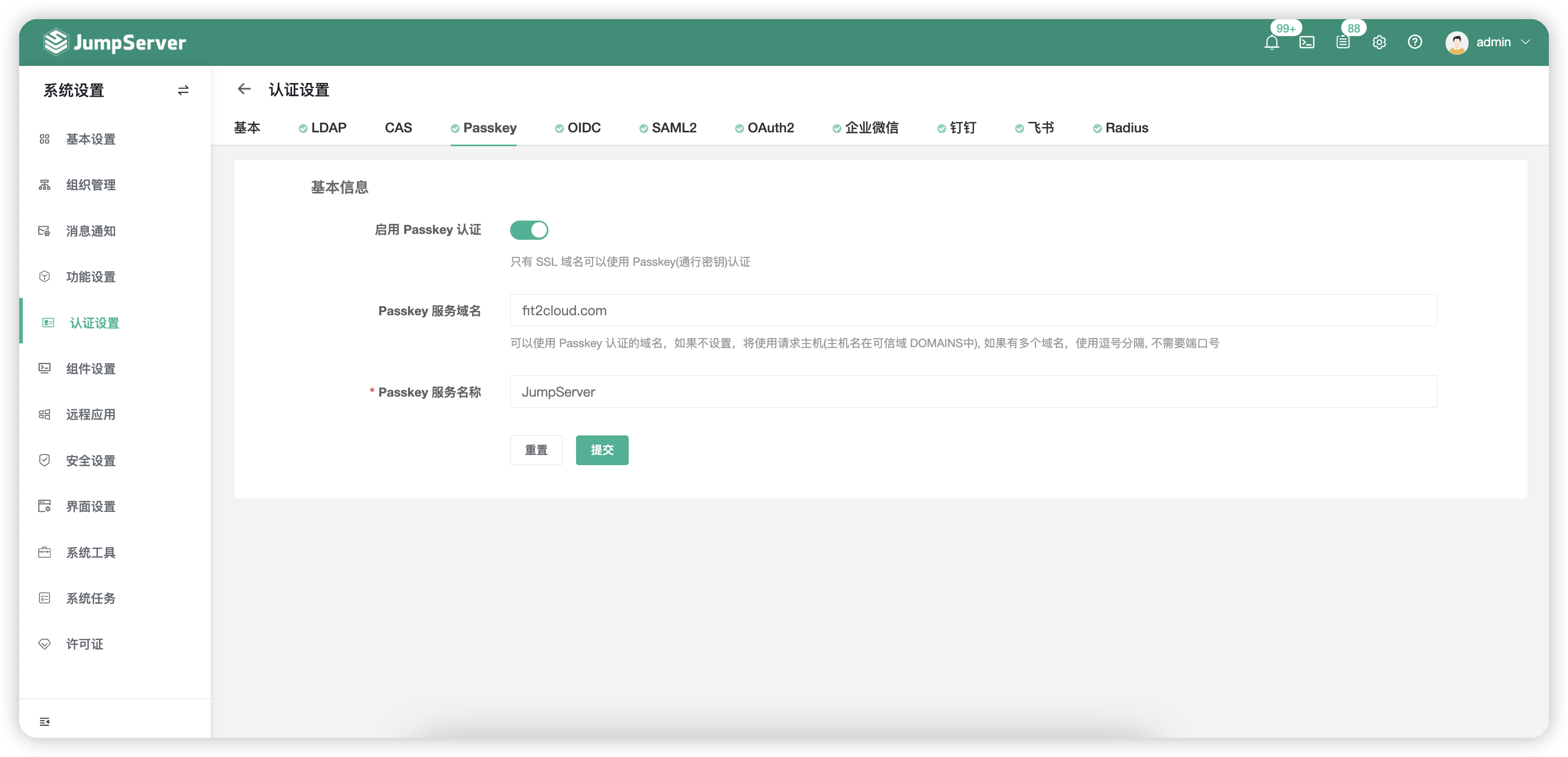Click the 基本设置 grid icon

pyautogui.click(x=45, y=139)
